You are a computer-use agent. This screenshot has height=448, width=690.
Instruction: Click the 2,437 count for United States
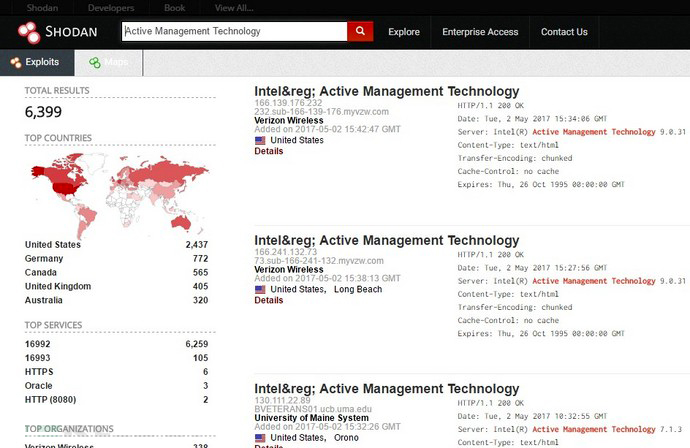pyautogui.click(x=197, y=245)
